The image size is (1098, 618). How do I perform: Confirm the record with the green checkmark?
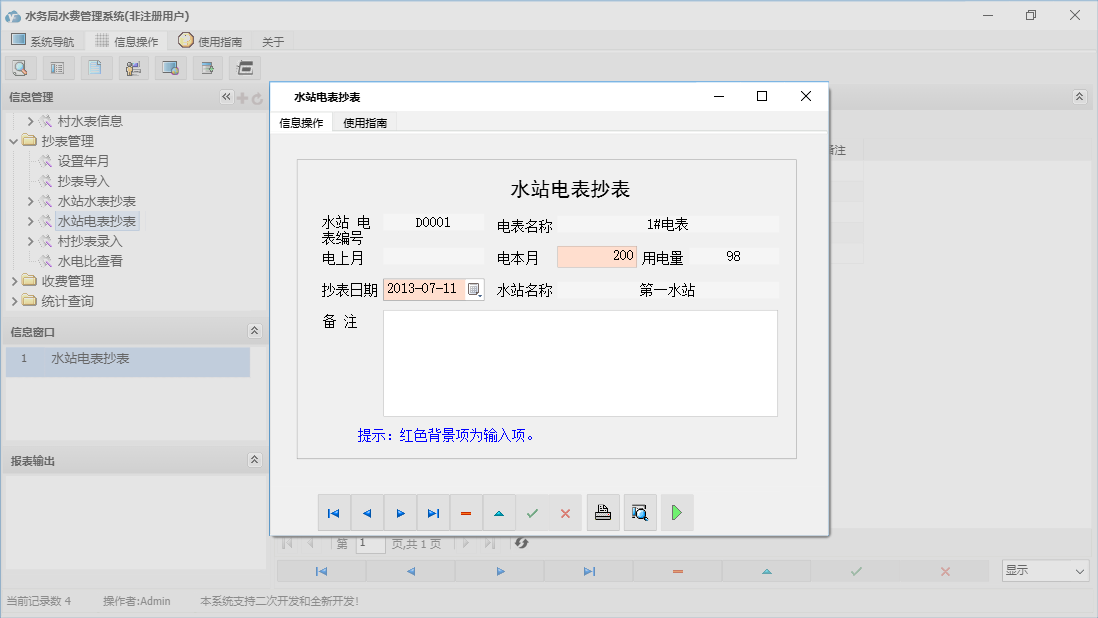(532, 512)
